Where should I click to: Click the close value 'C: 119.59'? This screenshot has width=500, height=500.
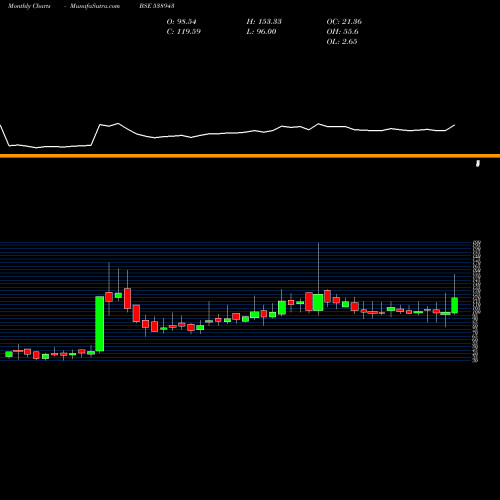184,32
